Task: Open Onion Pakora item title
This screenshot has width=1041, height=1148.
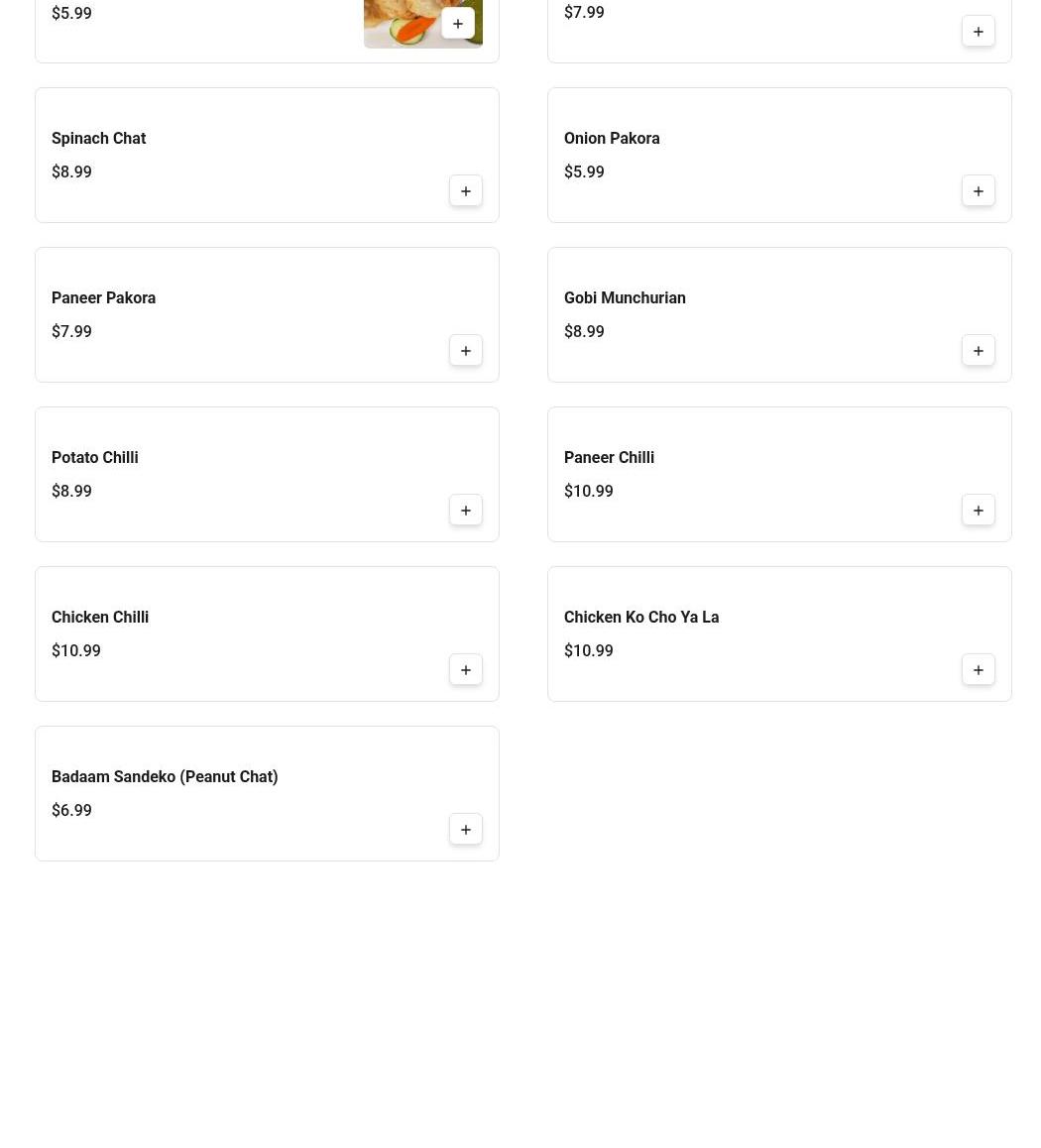Action: pyautogui.click(x=611, y=139)
